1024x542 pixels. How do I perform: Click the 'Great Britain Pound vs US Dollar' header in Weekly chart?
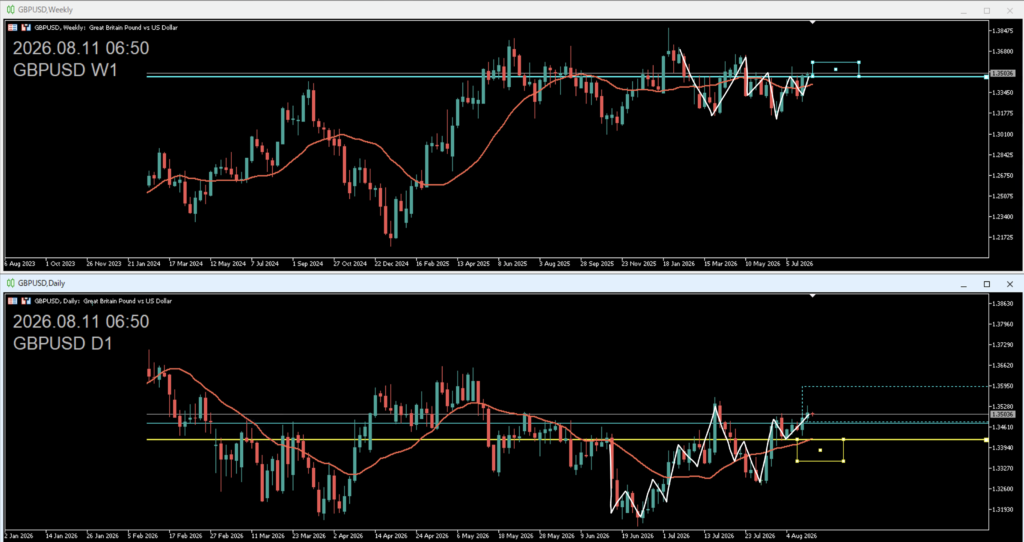(133, 28)
